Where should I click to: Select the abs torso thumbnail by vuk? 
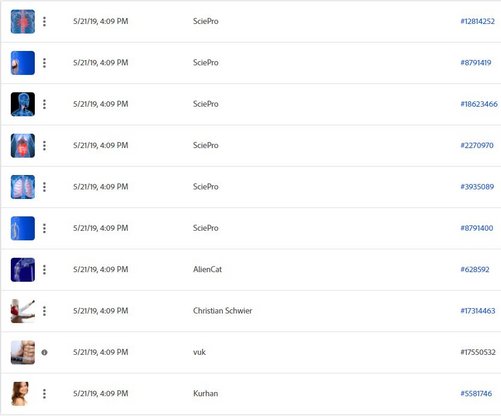pos(23,352)
